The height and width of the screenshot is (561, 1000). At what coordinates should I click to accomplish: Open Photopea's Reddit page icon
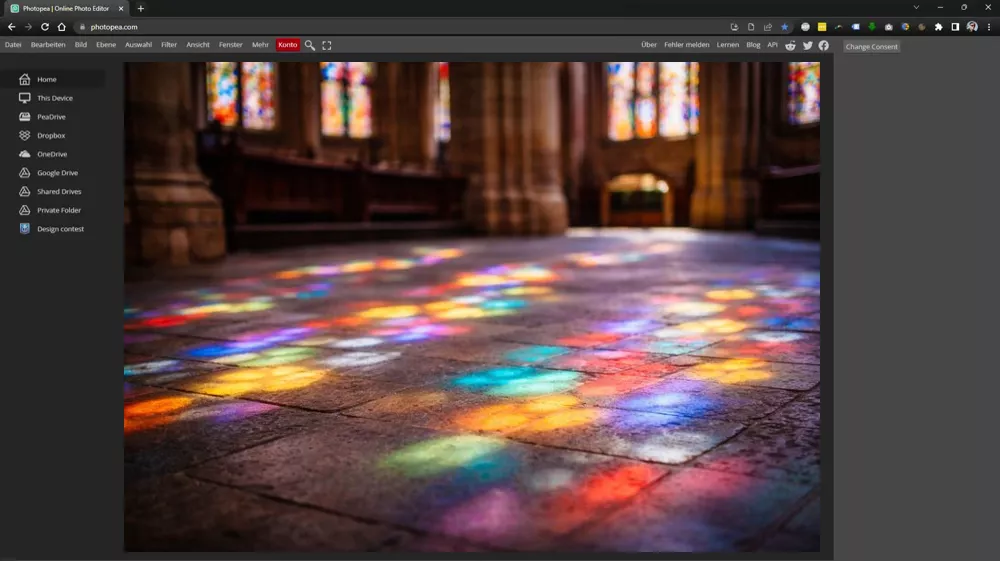[791, 45]
